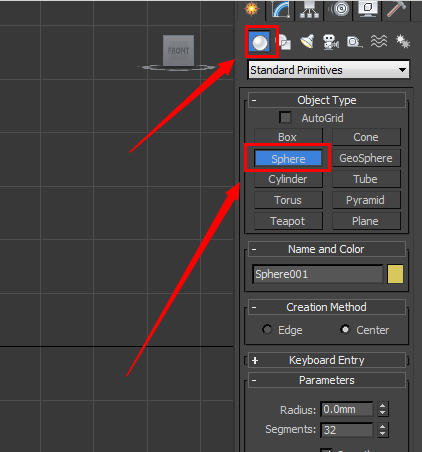Click the Segments value field
This screenshot has height=452, width=422.
[347, 430]
